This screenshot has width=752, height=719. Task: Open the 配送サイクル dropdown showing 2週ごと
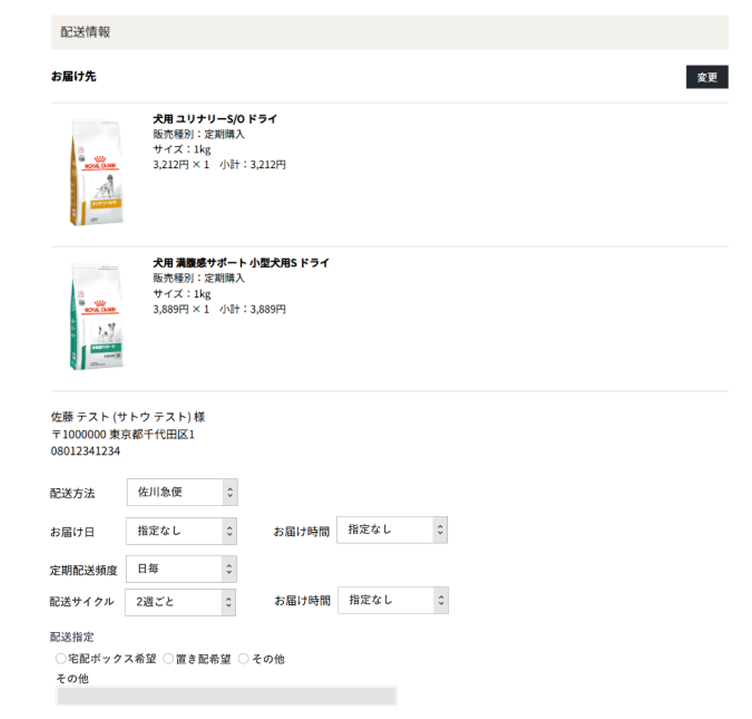[x=182, y=602]
